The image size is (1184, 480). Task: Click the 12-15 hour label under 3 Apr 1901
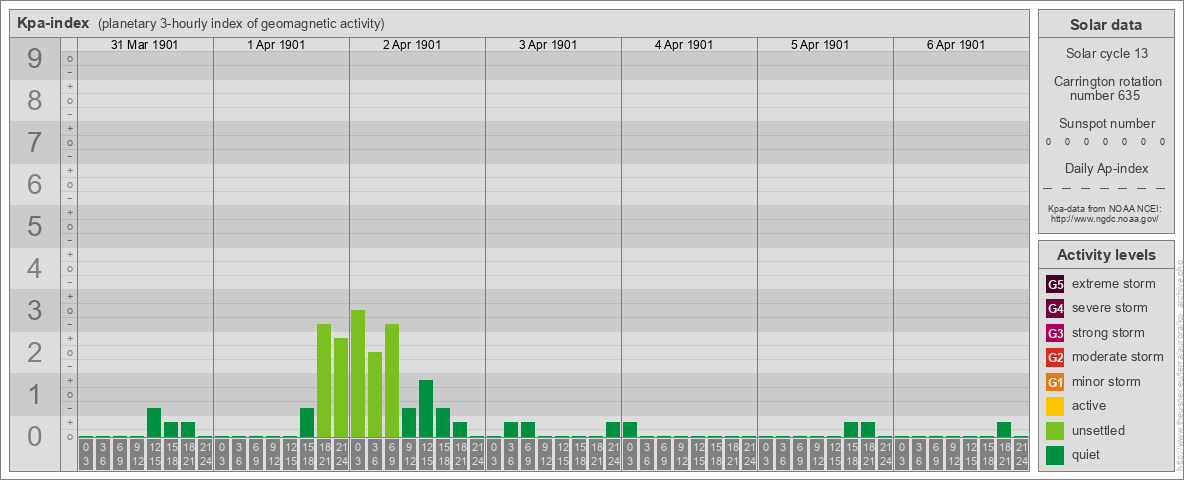562,455
